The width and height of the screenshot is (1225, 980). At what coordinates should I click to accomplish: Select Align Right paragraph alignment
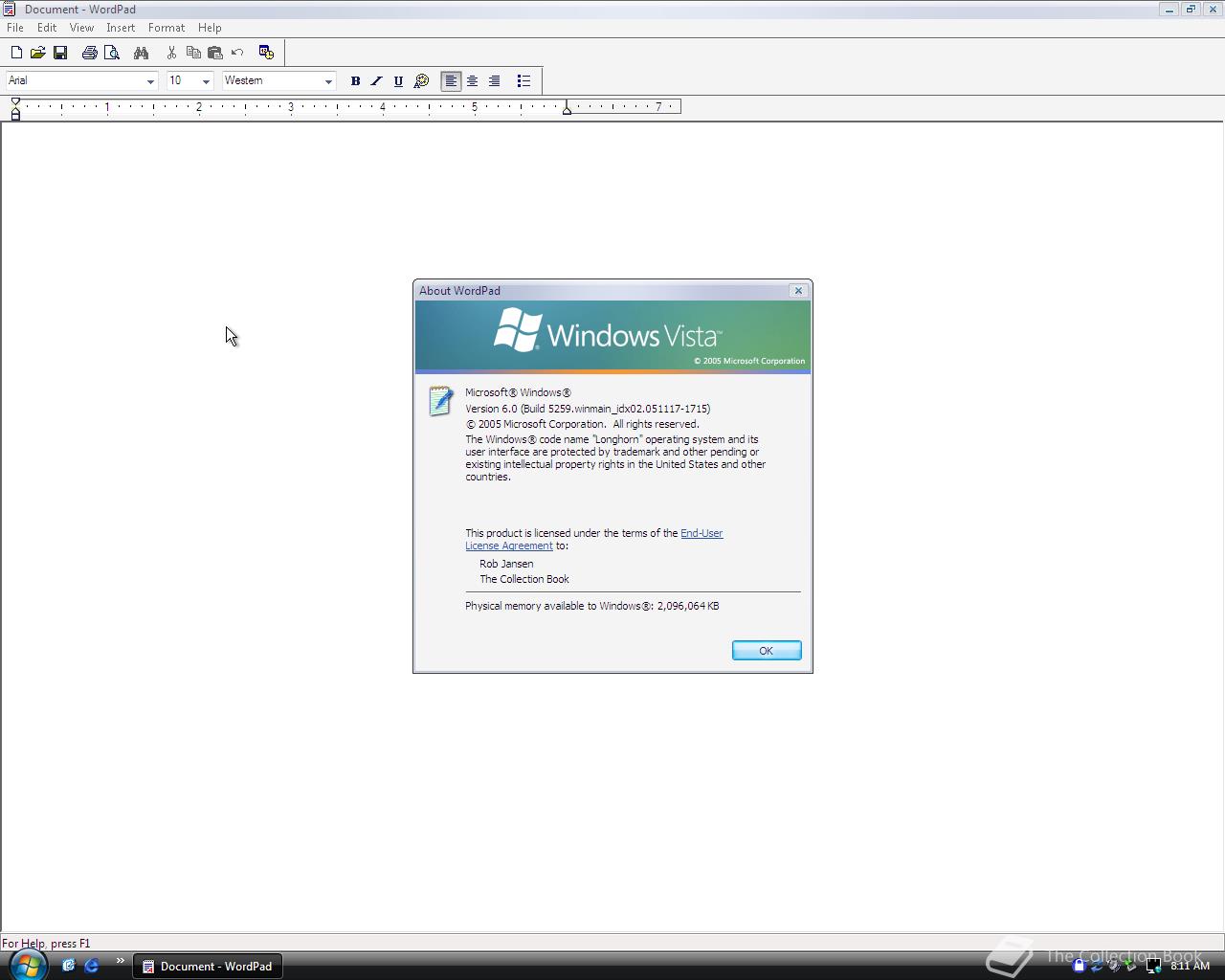[495, 81]
